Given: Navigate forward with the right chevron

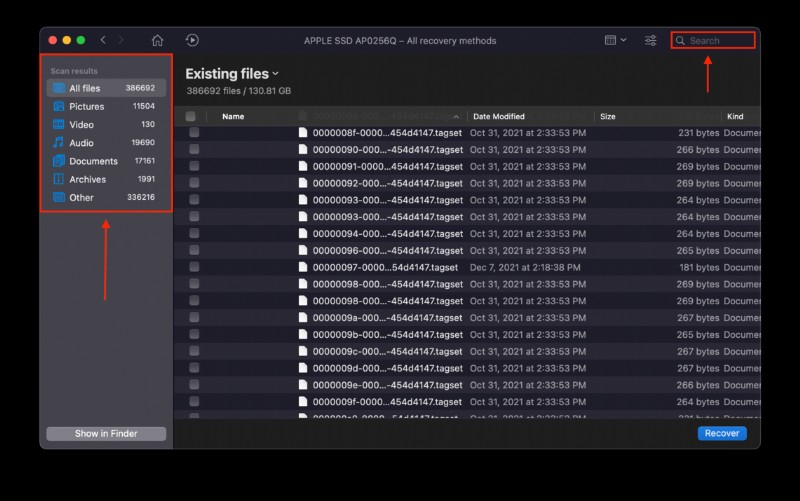Looking at the screenshot, I should tap(121, 40).
